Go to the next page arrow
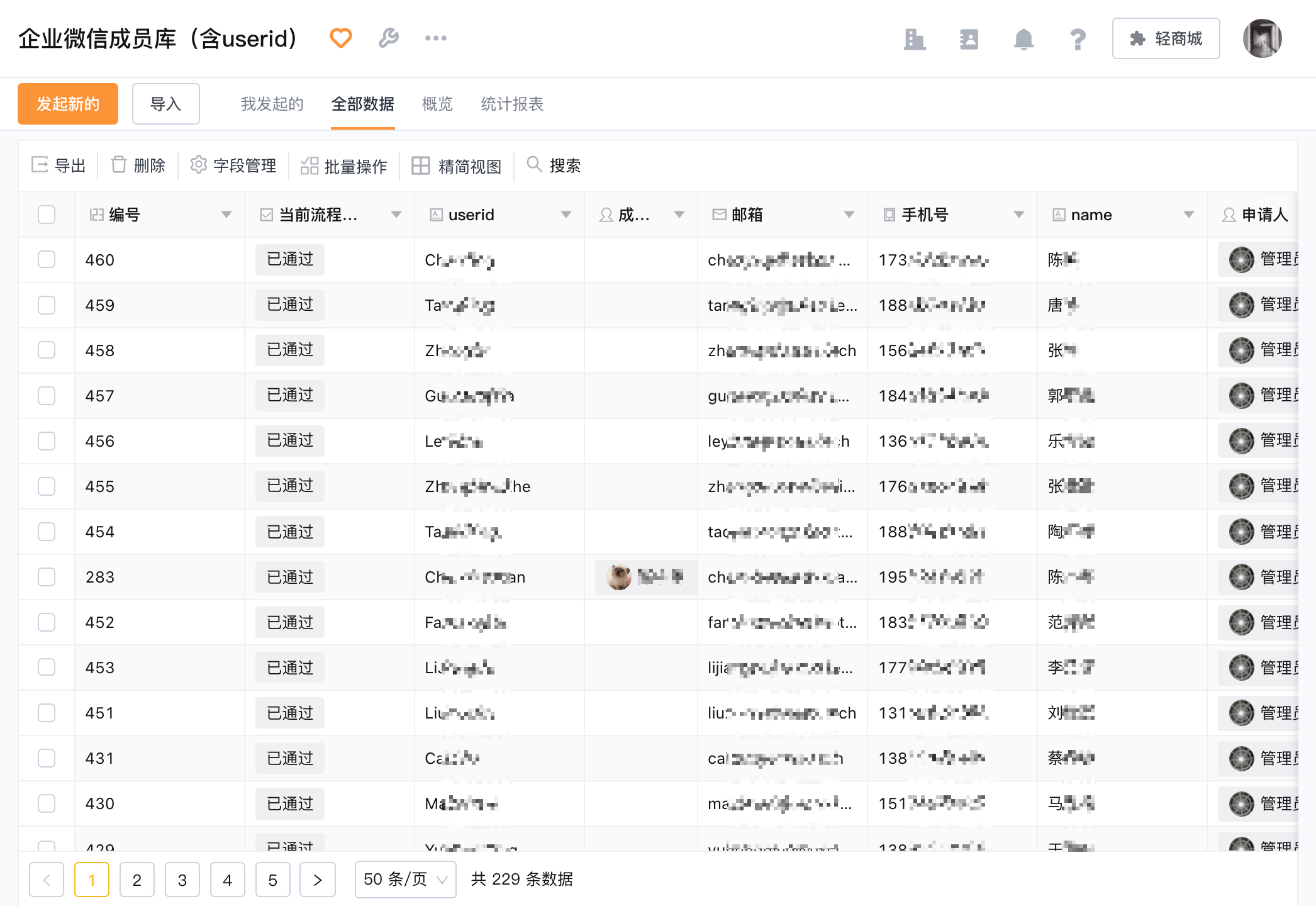The image size is (1316, 906). (318, 880)
